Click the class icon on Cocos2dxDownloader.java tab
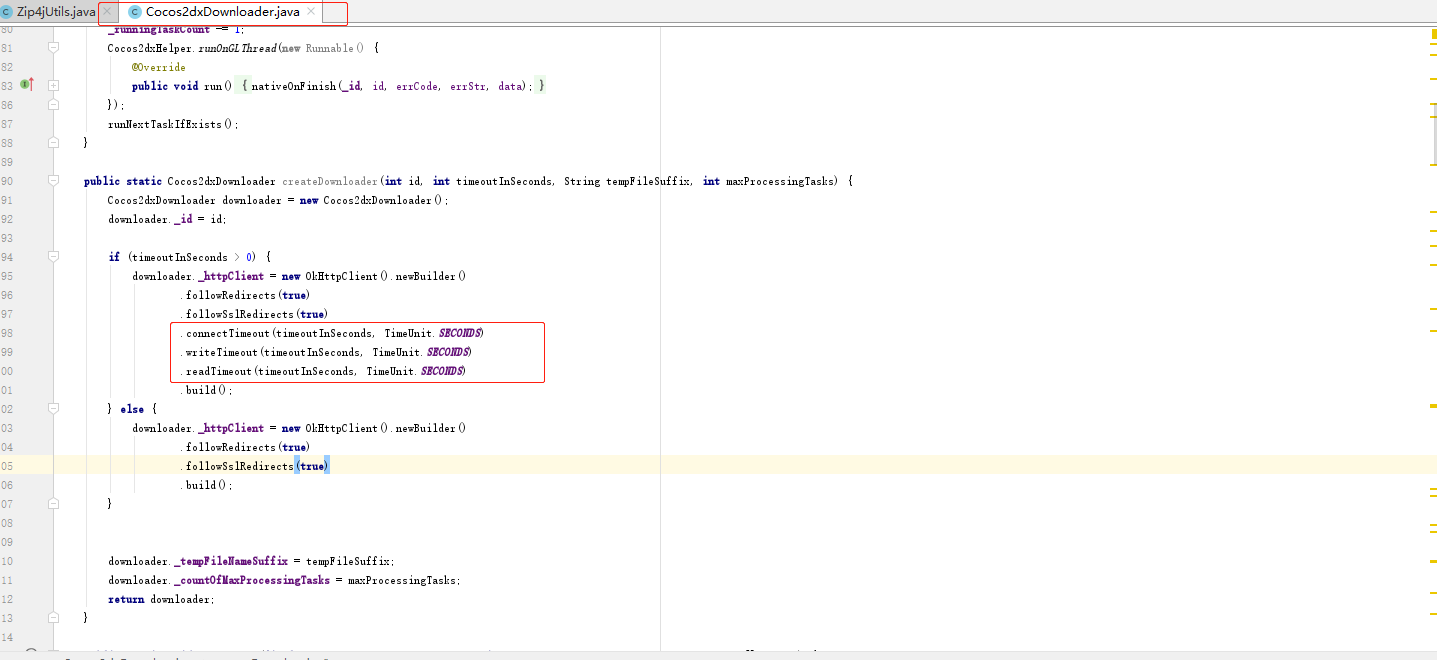The image size is (1437, 660). [135, 12]
